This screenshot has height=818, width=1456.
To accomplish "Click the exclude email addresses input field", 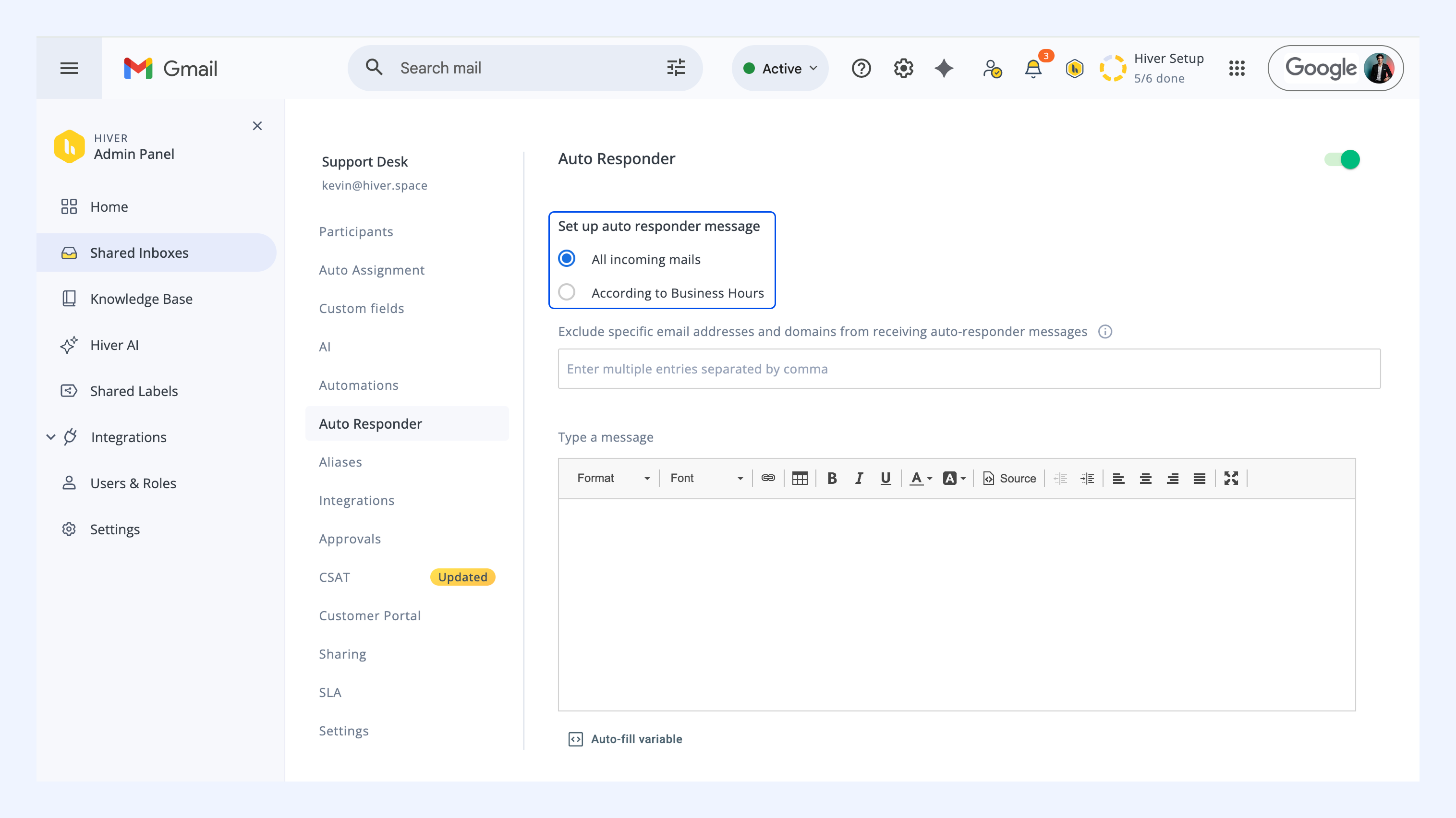I will coord(969,368).
